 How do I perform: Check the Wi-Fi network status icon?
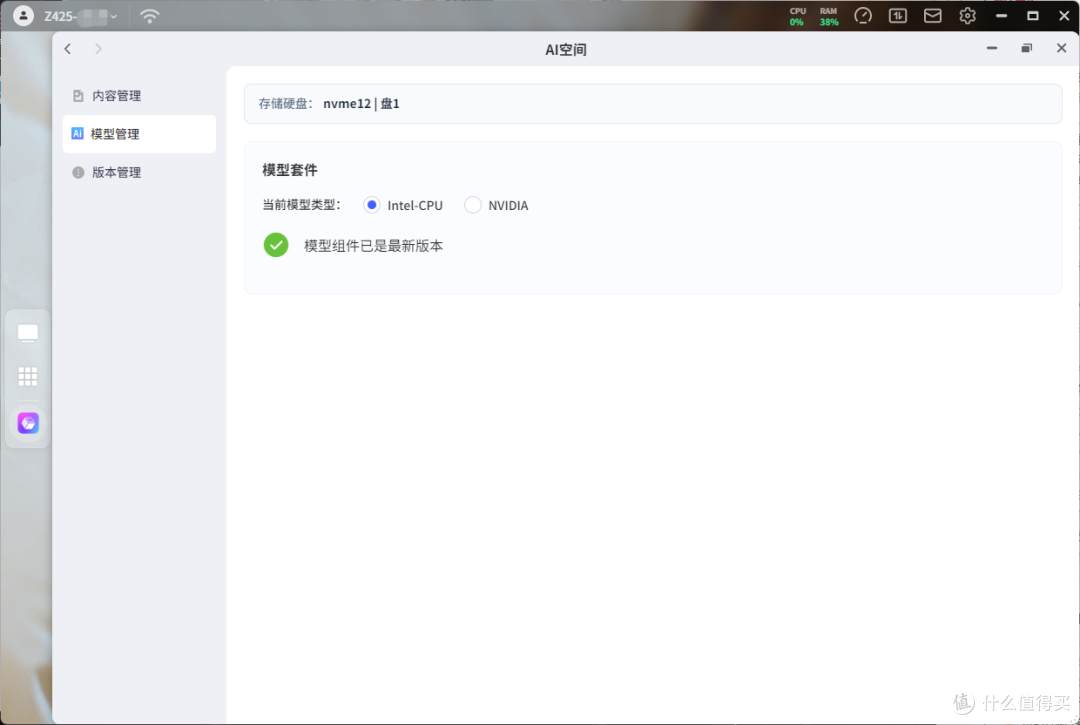[x=149, y=16]
